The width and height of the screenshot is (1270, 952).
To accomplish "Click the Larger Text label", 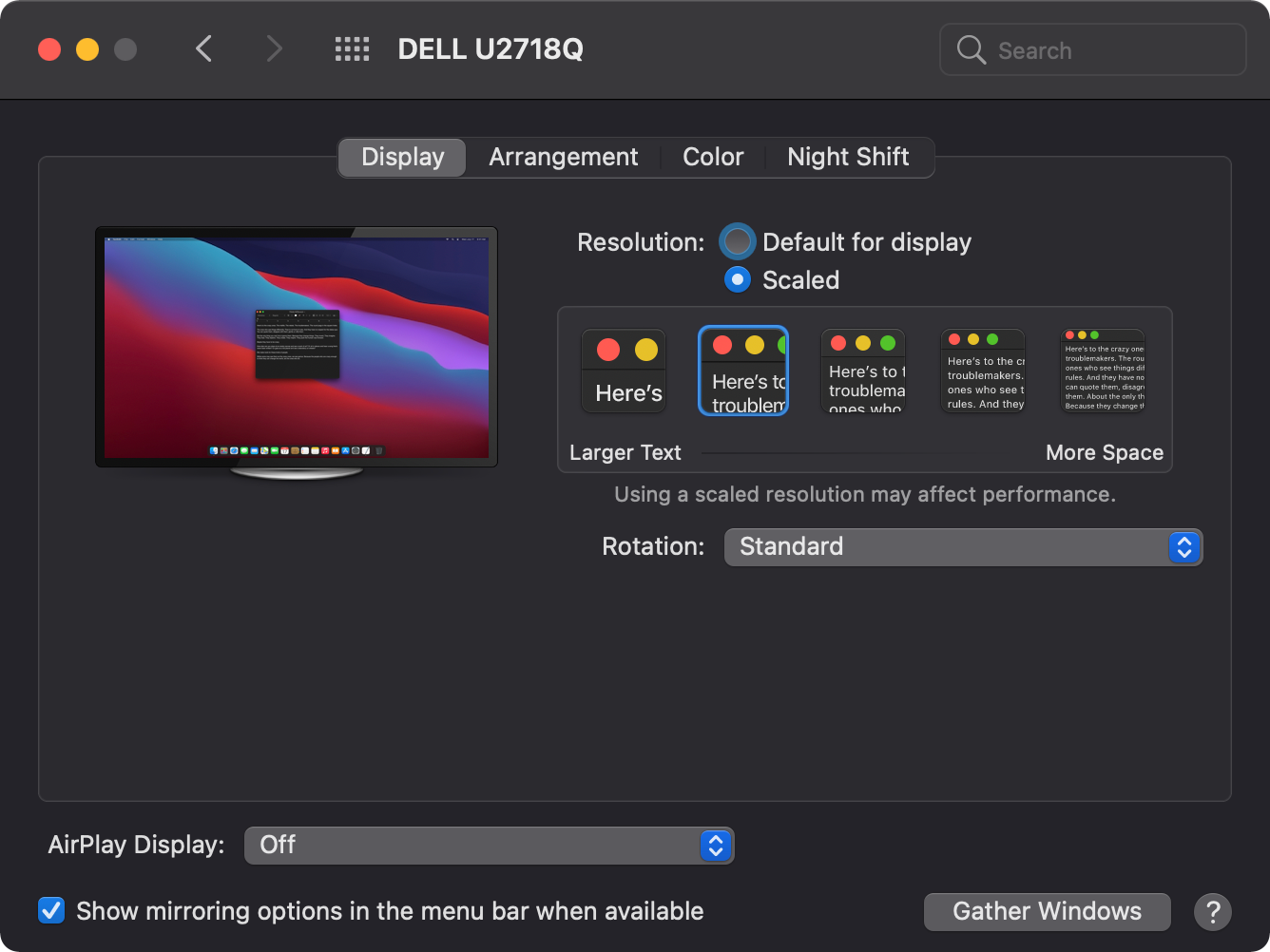I will pos(625,452).
